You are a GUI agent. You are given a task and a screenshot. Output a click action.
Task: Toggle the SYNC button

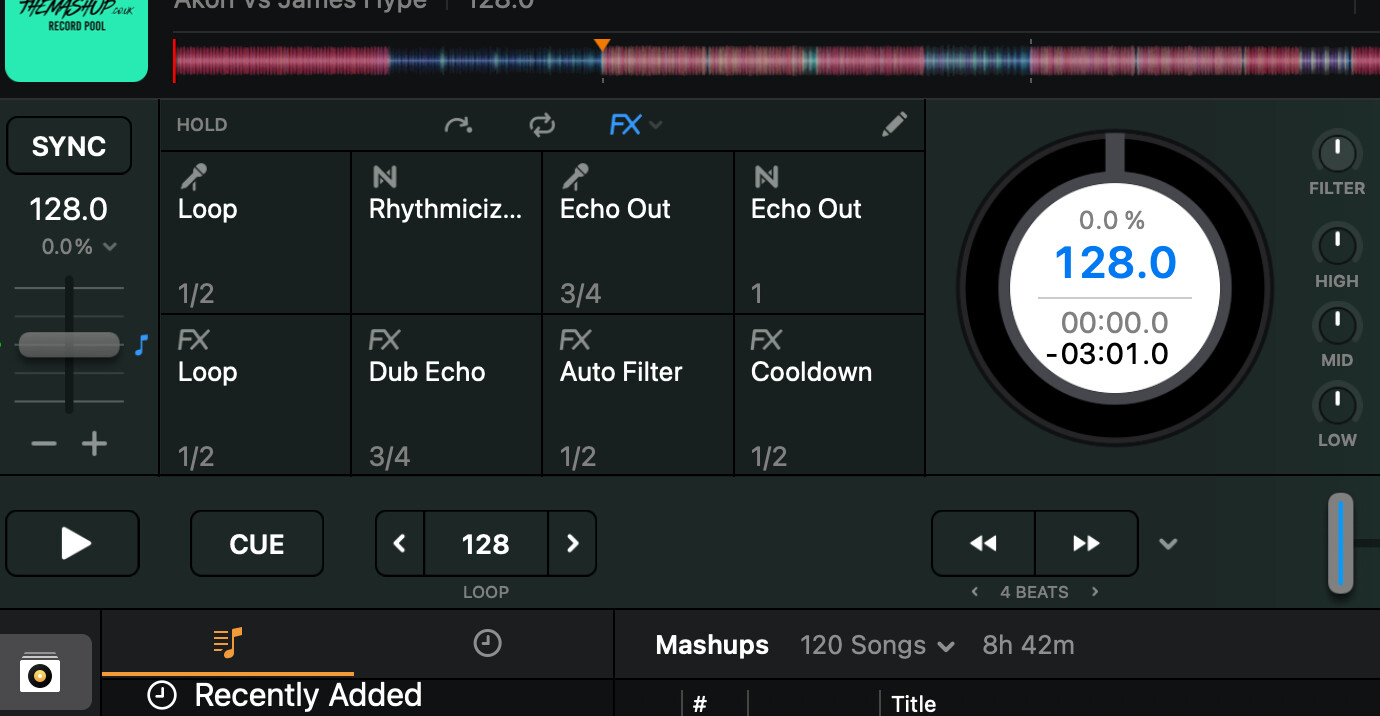[69, 146]
